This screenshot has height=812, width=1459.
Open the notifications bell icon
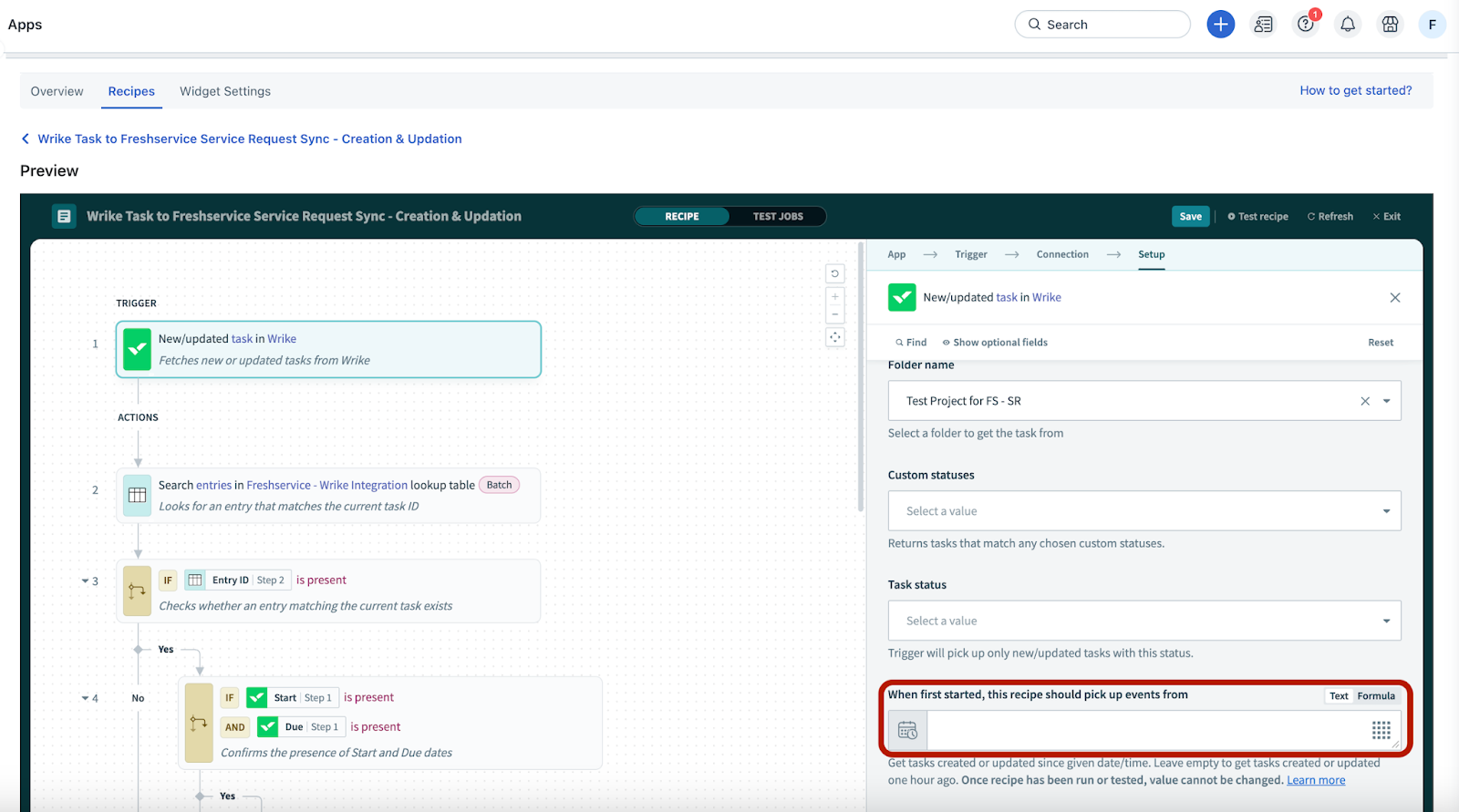[x=1348, y=25]
